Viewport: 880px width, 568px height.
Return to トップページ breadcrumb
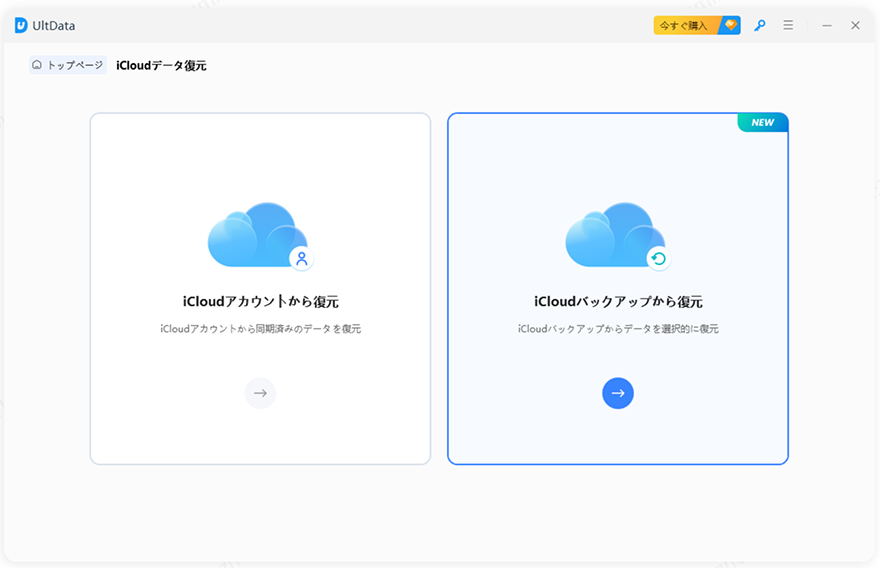tap(68, 65)
